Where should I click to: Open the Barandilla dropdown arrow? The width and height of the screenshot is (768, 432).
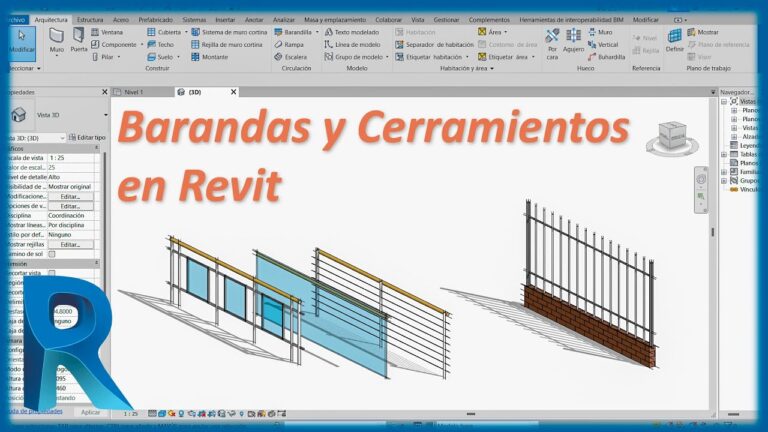tap(317, 32)
